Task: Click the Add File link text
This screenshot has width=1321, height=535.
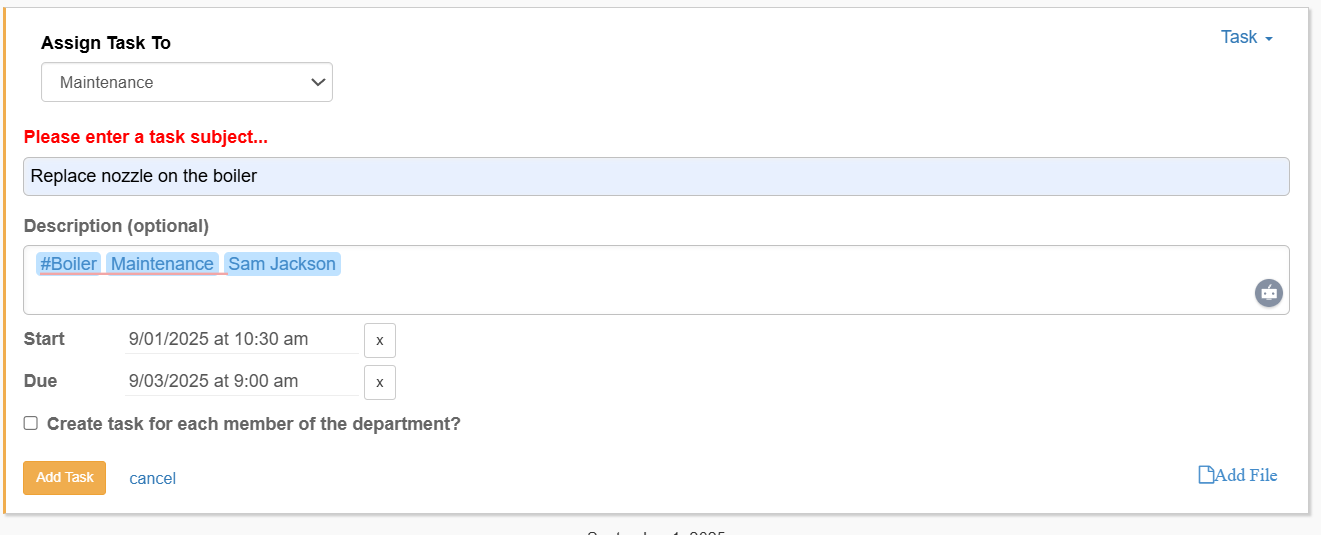Action: point(1246,475)
